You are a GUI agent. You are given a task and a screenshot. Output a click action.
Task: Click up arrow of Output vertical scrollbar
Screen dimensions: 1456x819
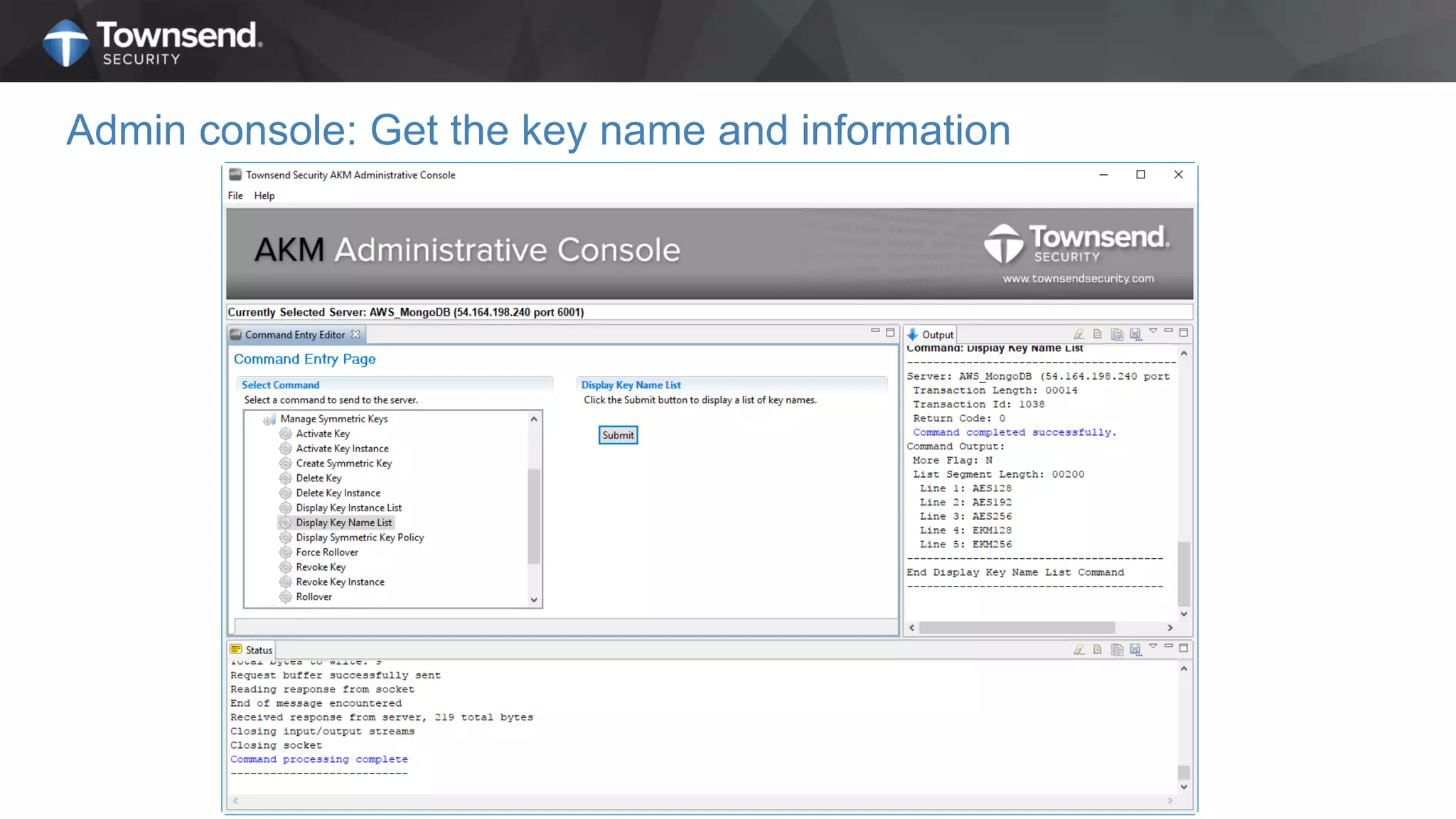pos(1184,353)
